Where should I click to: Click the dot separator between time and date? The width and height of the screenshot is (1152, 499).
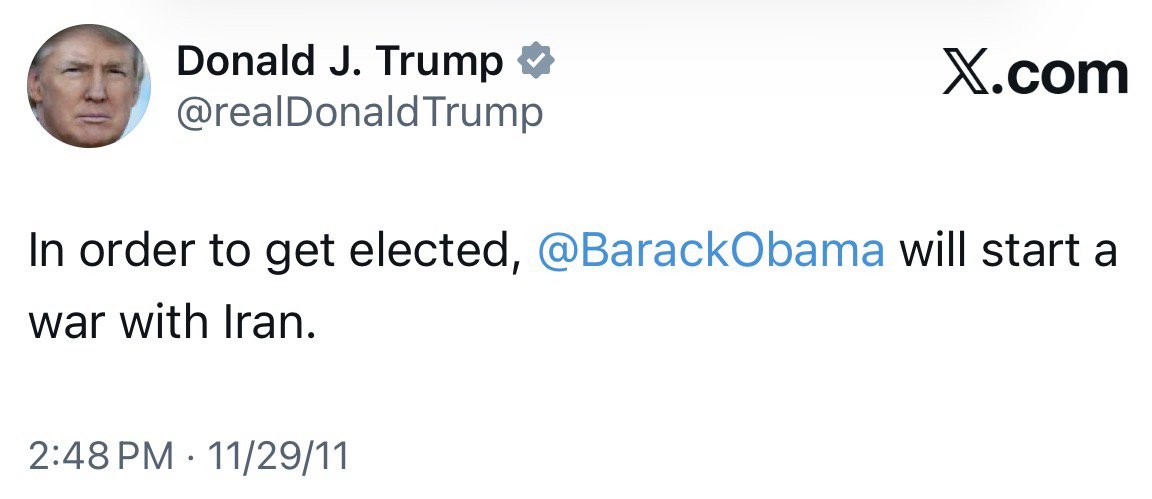pyautogui.click(x=188, y=457)
